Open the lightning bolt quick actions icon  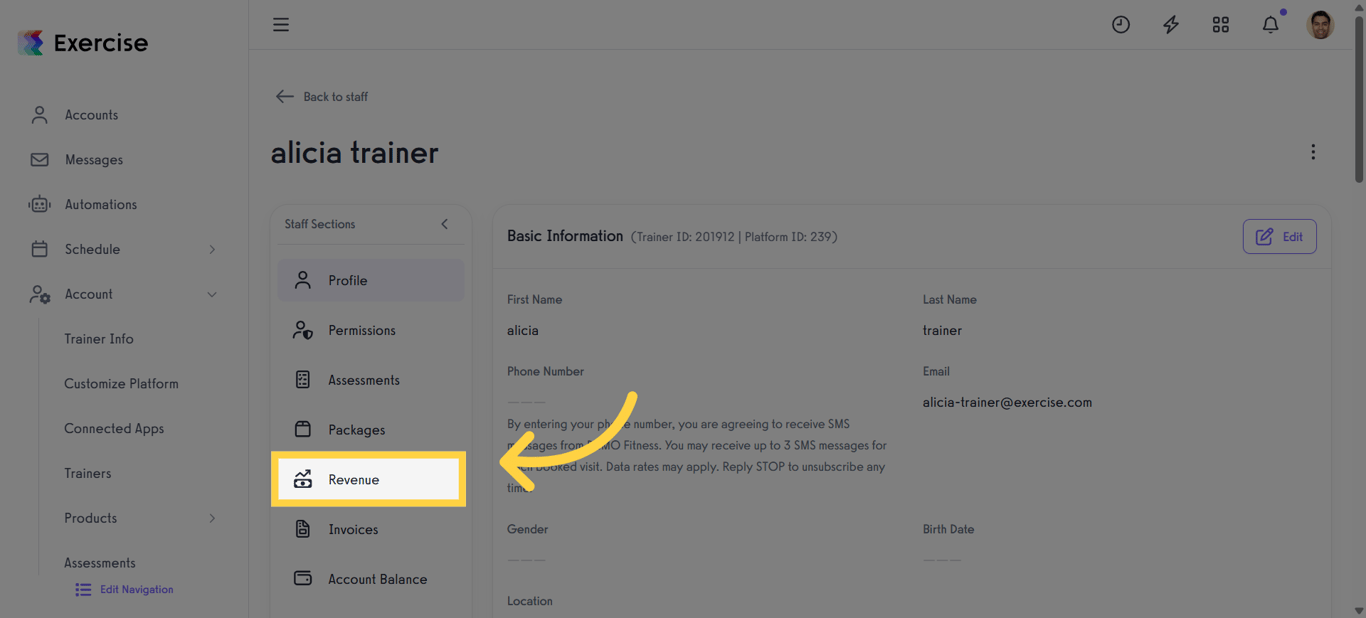pos(1171,25)
